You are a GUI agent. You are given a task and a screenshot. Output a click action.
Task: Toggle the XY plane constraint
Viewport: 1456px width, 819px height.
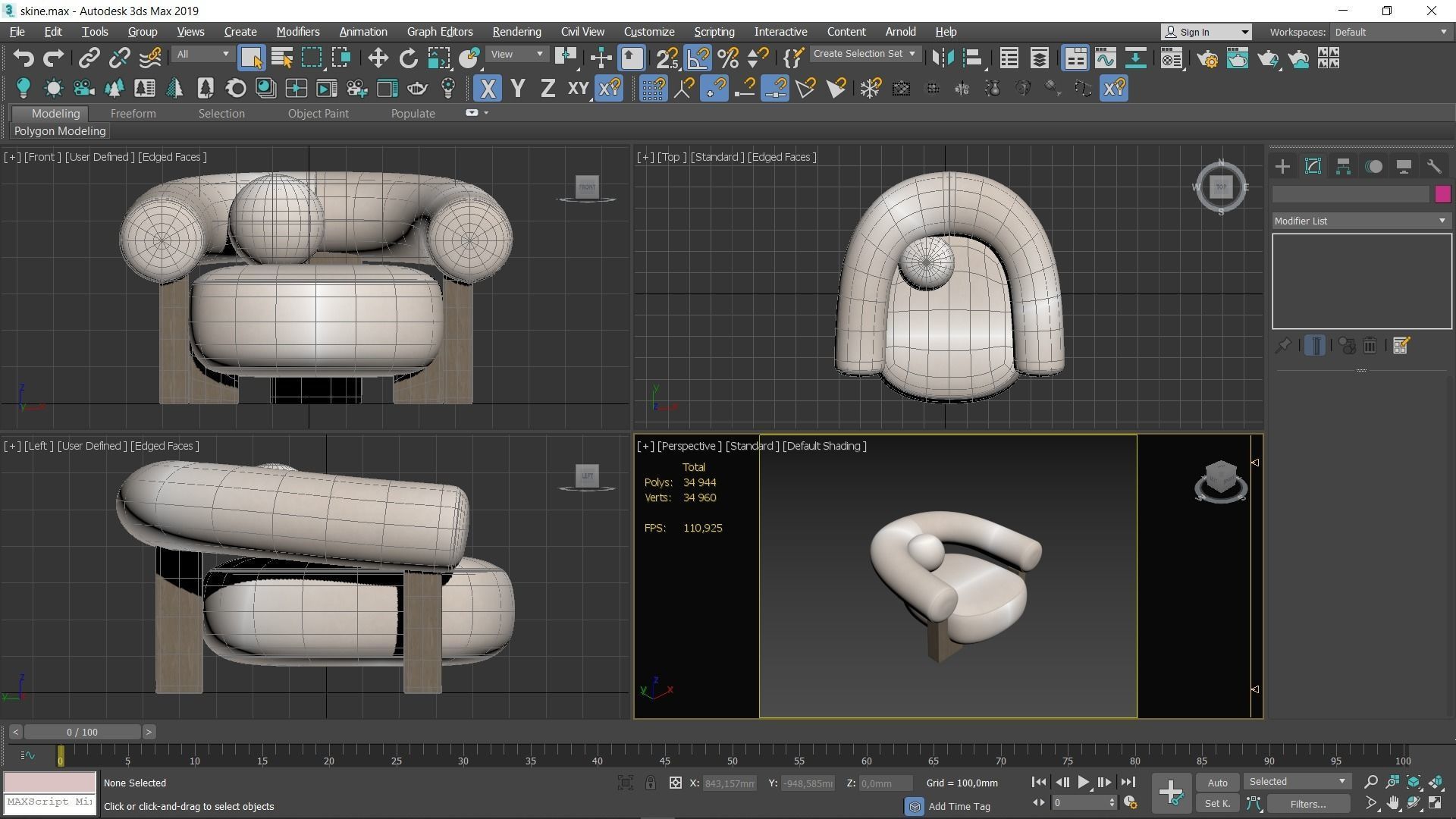click(578, 88)
